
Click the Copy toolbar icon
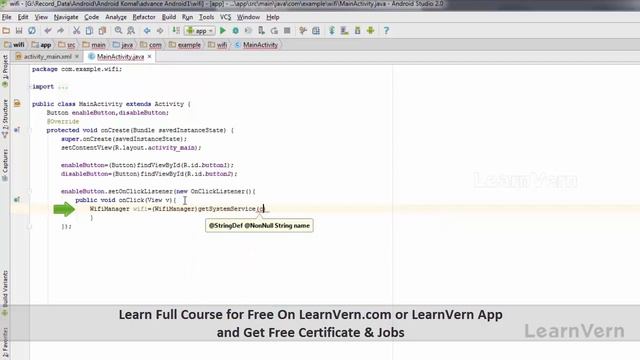pyautogui.click(x=89, y=31)
